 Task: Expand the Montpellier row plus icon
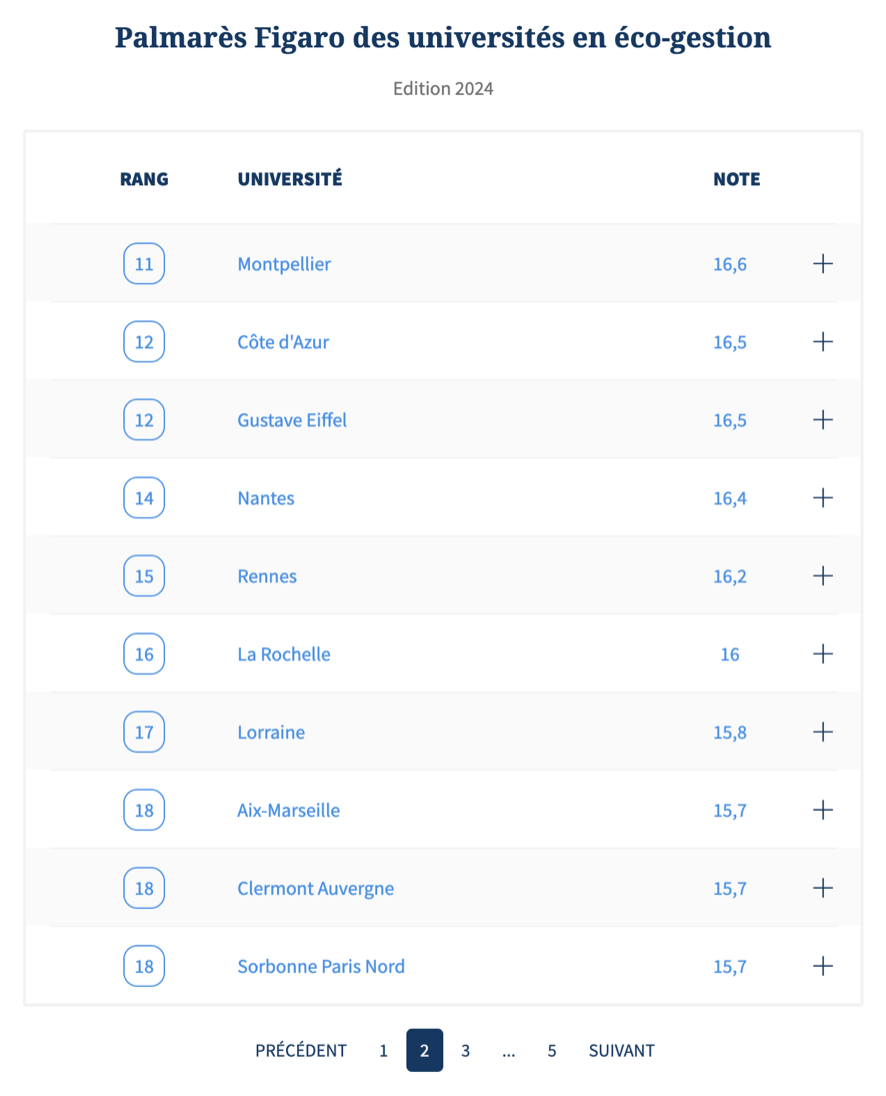pos(822,264)
